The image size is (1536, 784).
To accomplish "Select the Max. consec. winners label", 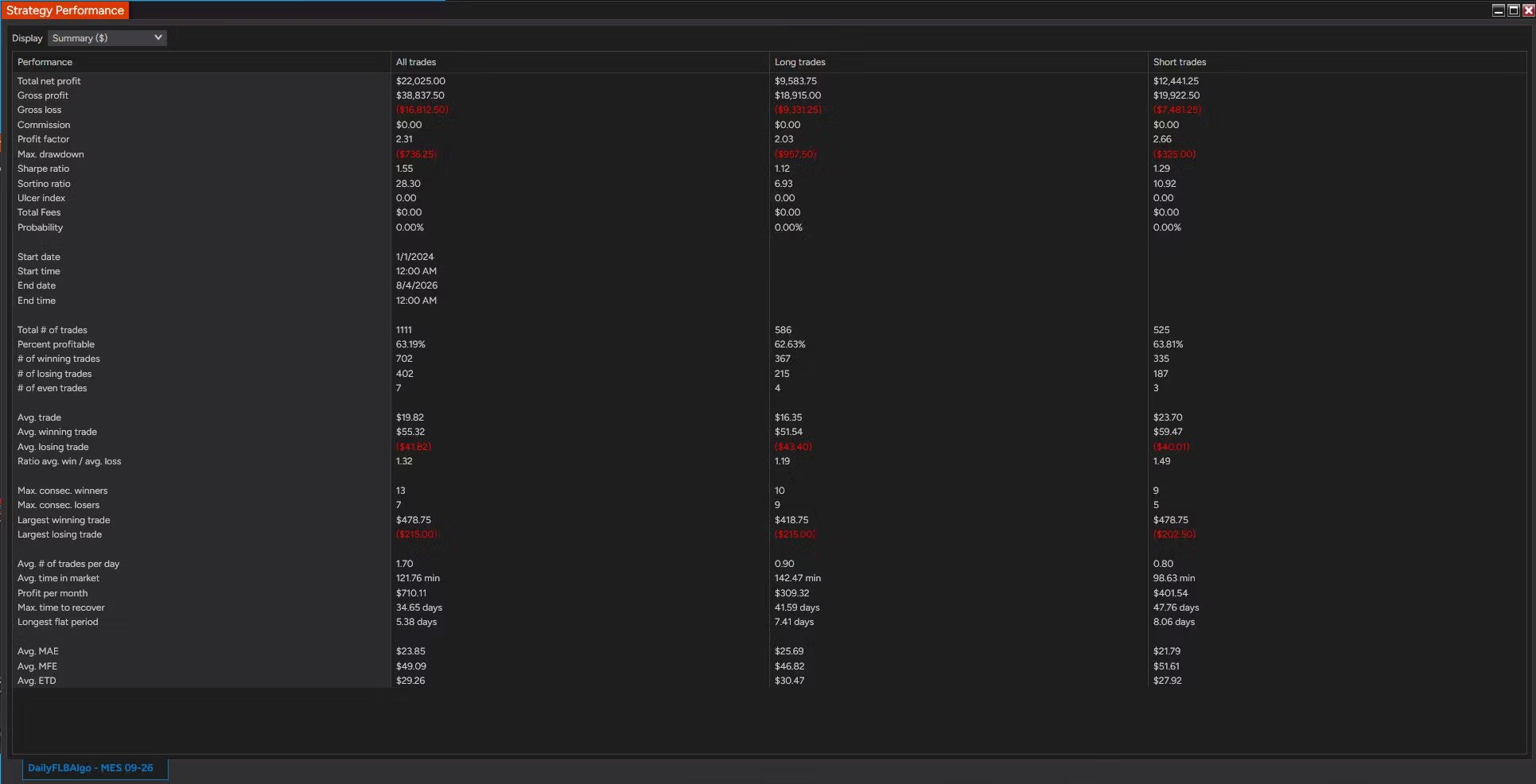I will [x=63, y=491].
